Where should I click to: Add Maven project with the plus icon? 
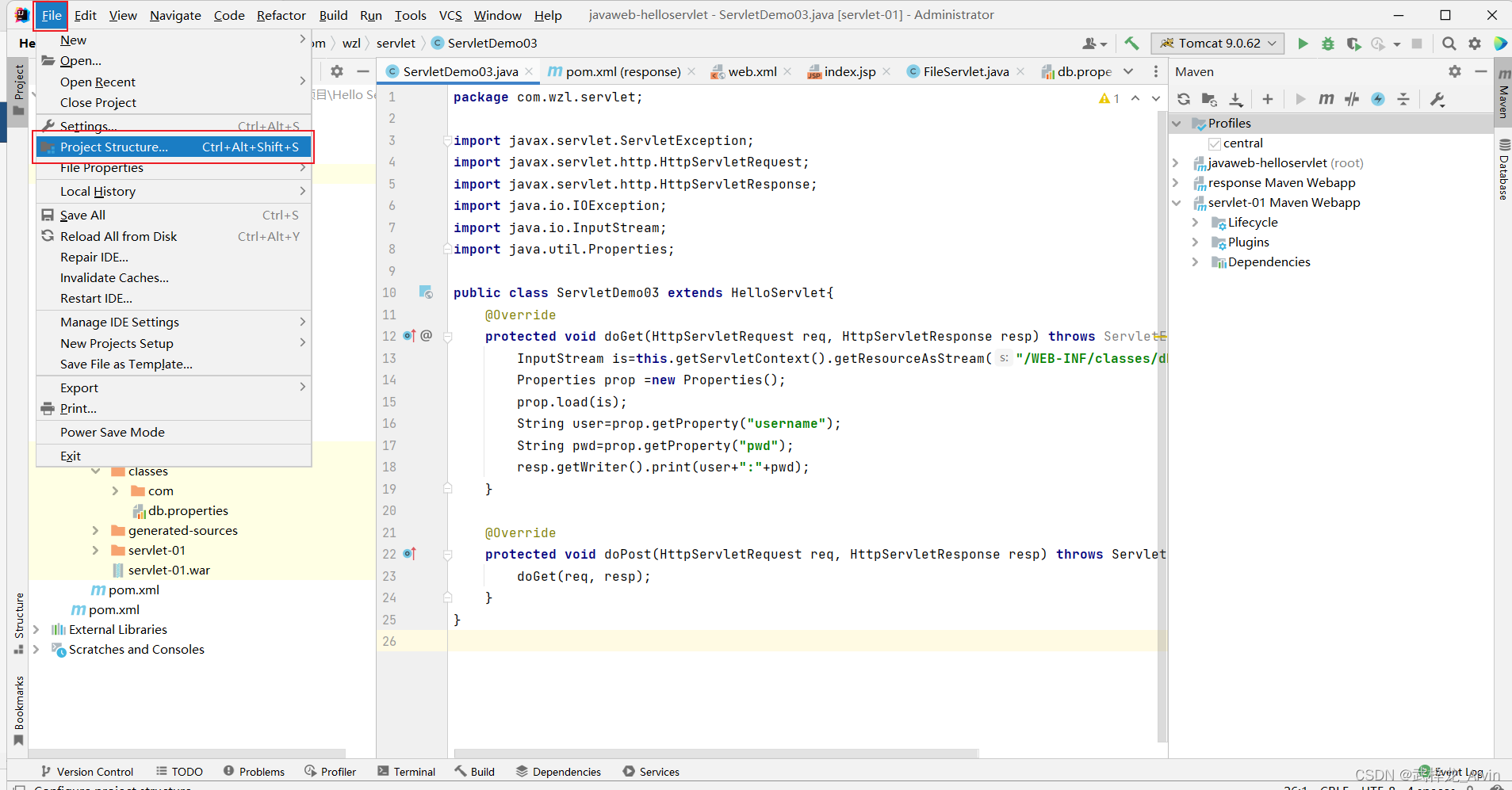coord(1268,99)
